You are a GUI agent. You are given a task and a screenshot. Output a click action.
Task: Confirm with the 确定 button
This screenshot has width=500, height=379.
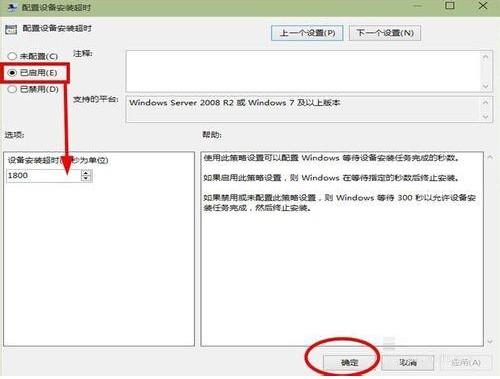click(349, 362)
